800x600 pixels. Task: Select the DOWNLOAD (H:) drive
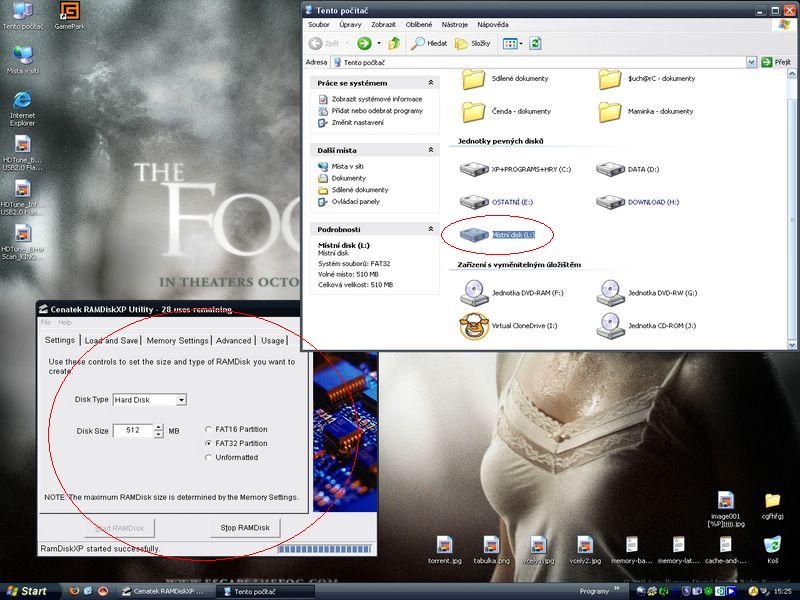tap(638, 202)
